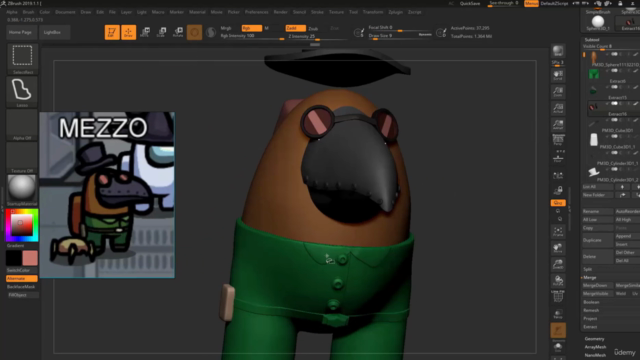Click the FillObject button
The width and height of the screenshot is (640, 360).
(x=22, y=295)
